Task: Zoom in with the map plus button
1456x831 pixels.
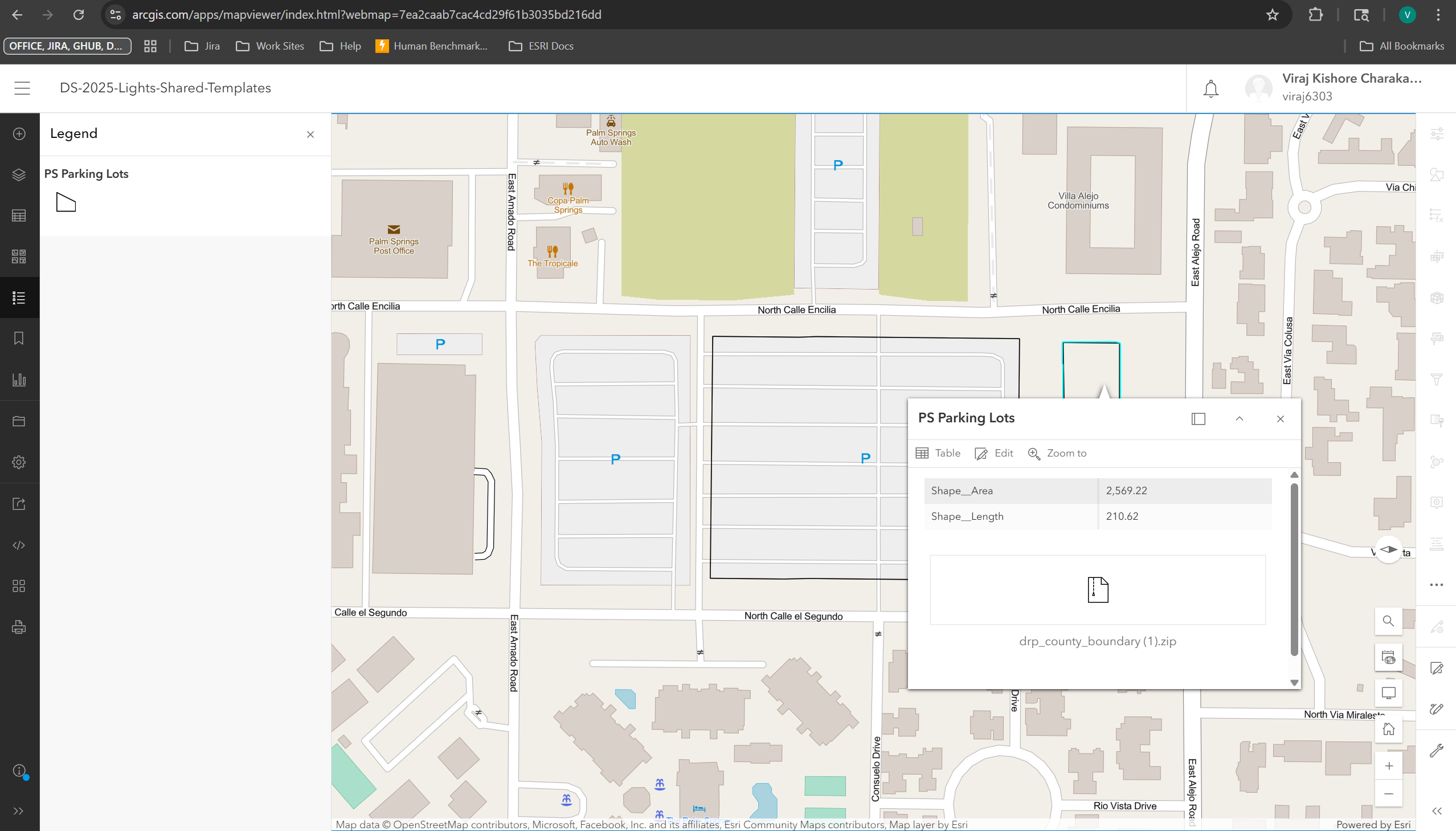Action: [1389, 766]
